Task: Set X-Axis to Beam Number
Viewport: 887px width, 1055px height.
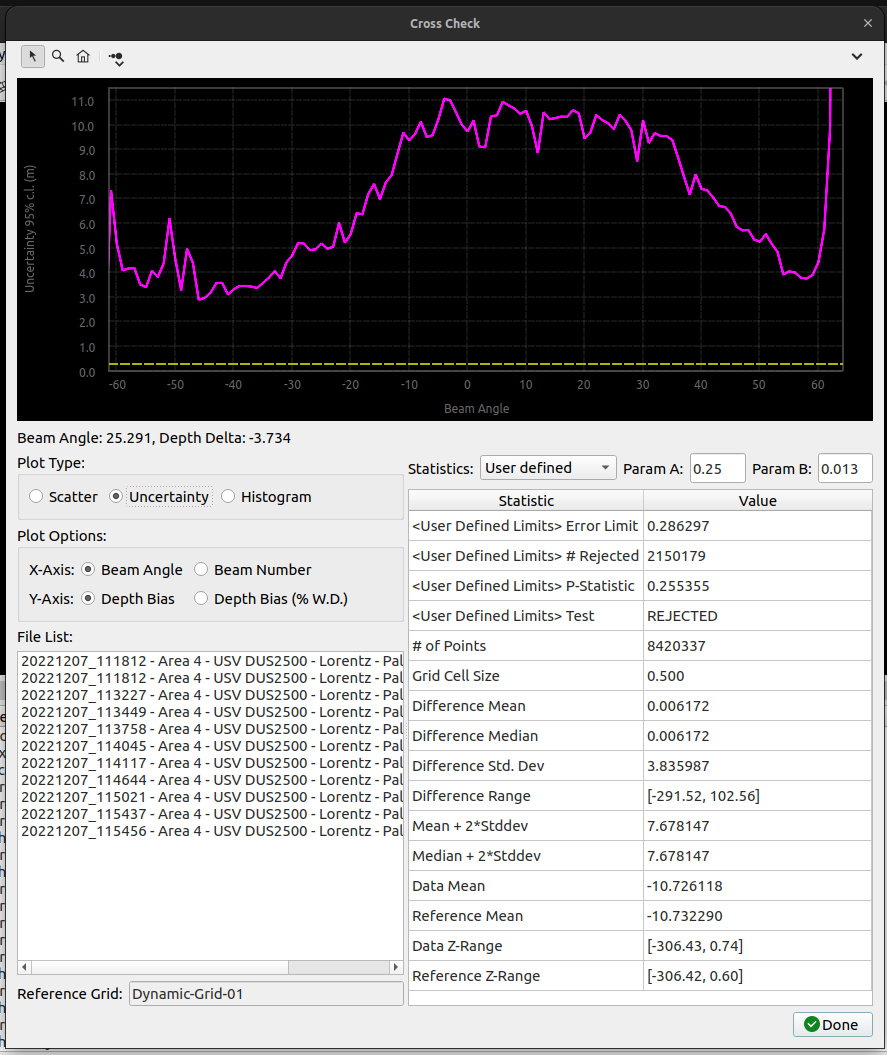Action: [201, 570]
